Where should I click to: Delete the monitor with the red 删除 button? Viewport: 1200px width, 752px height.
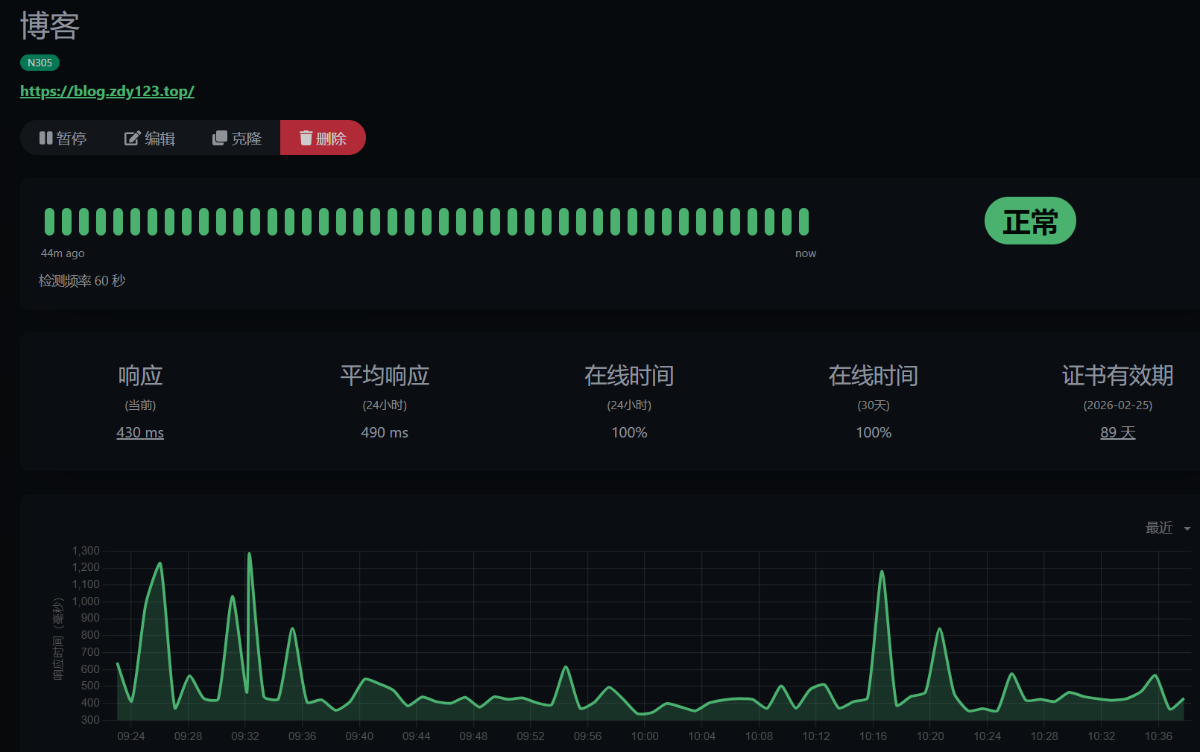tap(322, 138)
